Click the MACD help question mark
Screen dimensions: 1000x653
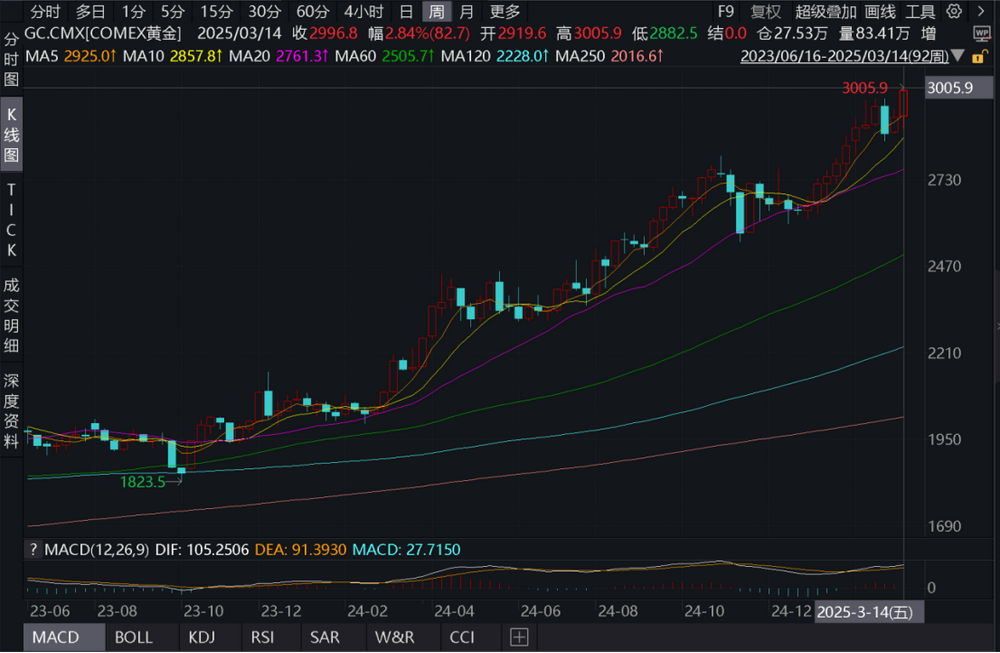32,549
